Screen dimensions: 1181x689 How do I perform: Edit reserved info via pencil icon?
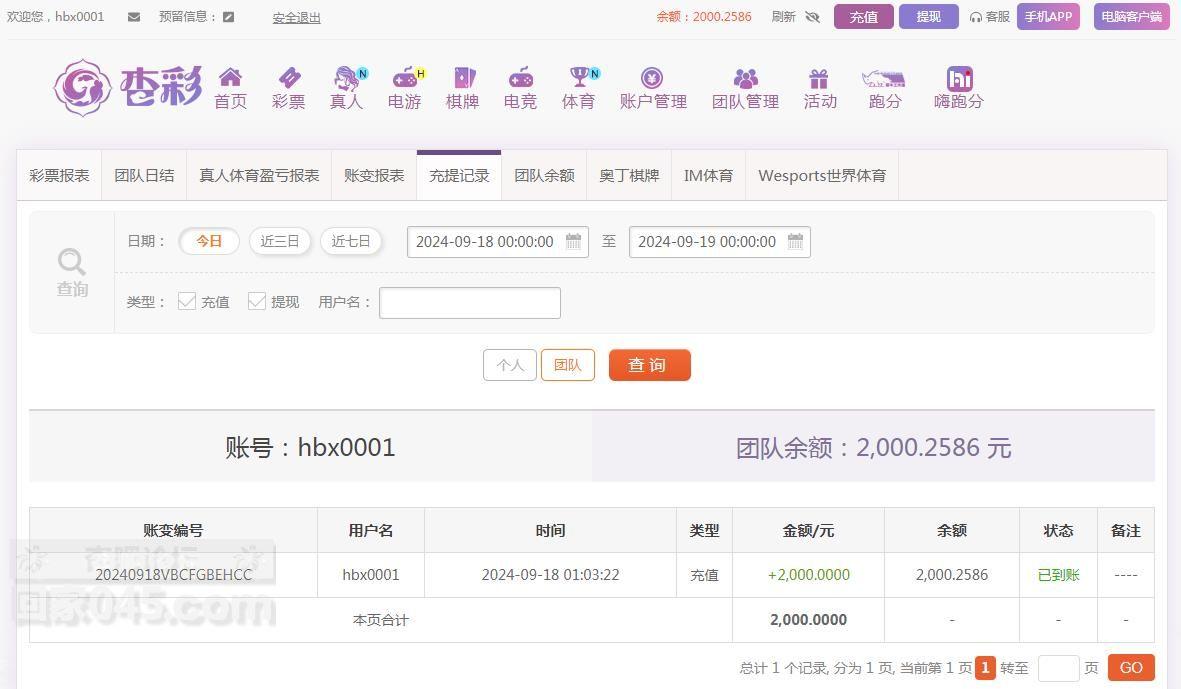tap(229, 17)
